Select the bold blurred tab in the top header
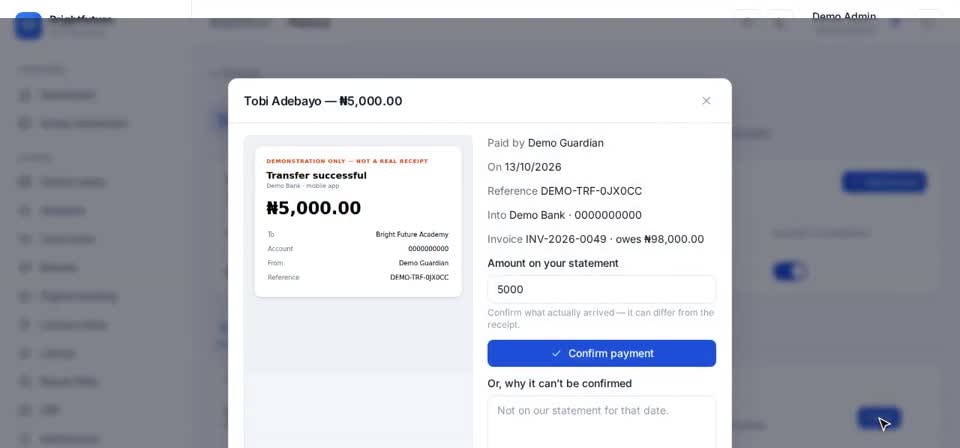Image resolution: width=960 pixels, height=448 pixels. point(309,23)
